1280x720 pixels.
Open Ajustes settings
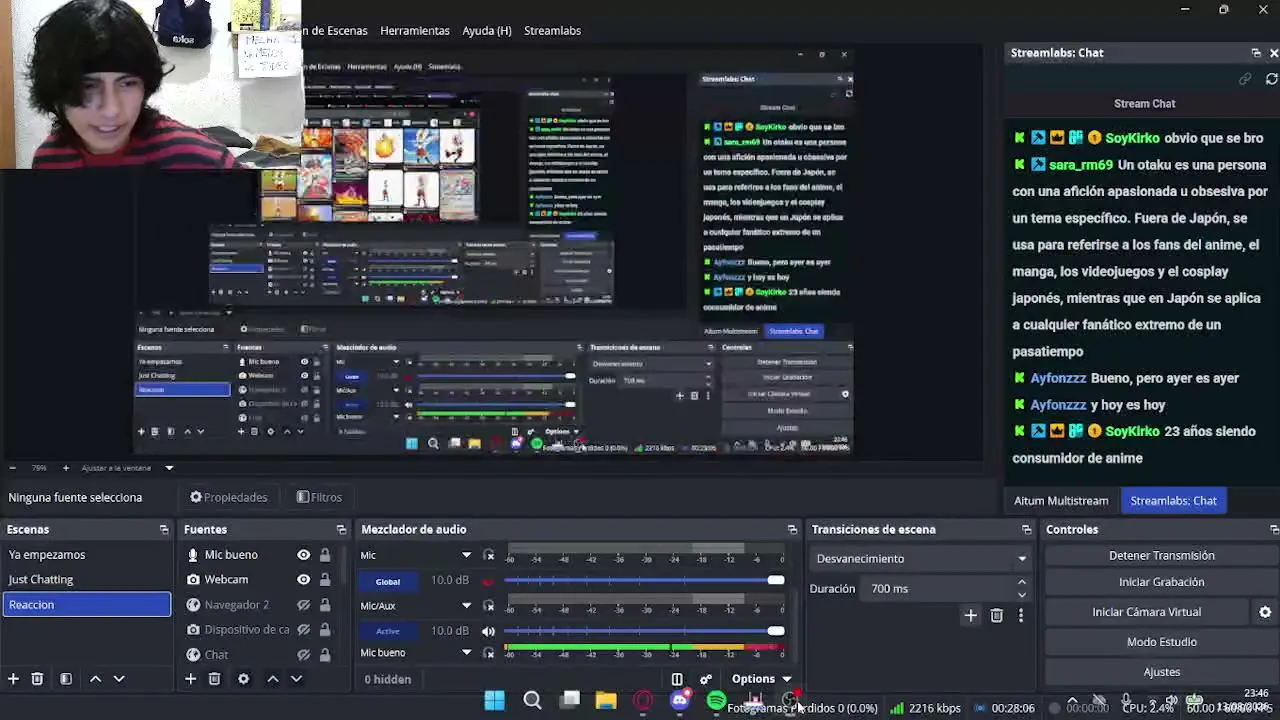click(x=1162, y=672)
